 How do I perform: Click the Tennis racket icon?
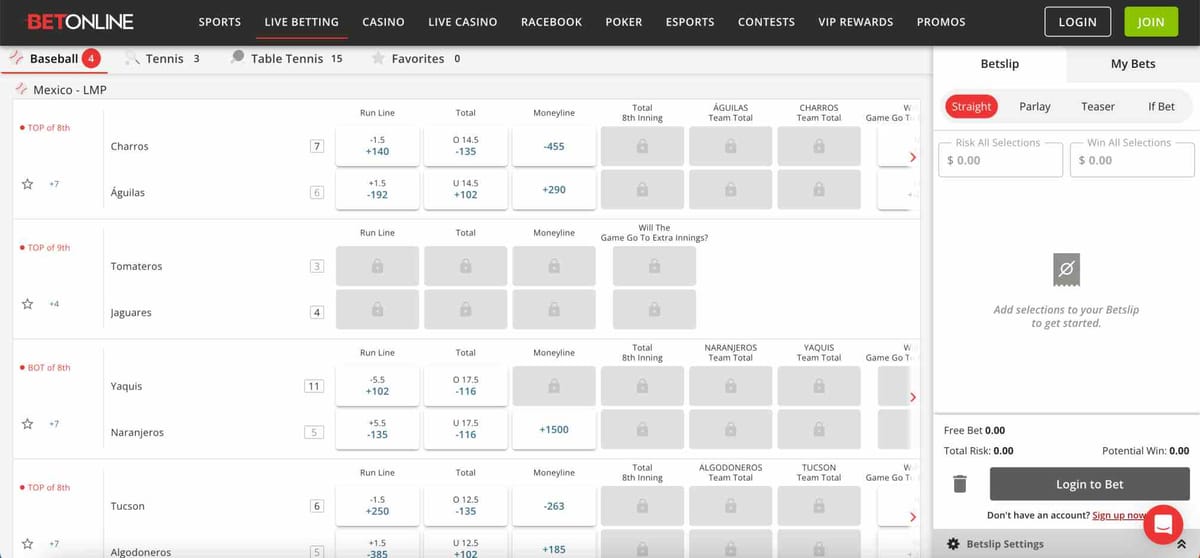(x=132, y=58)
